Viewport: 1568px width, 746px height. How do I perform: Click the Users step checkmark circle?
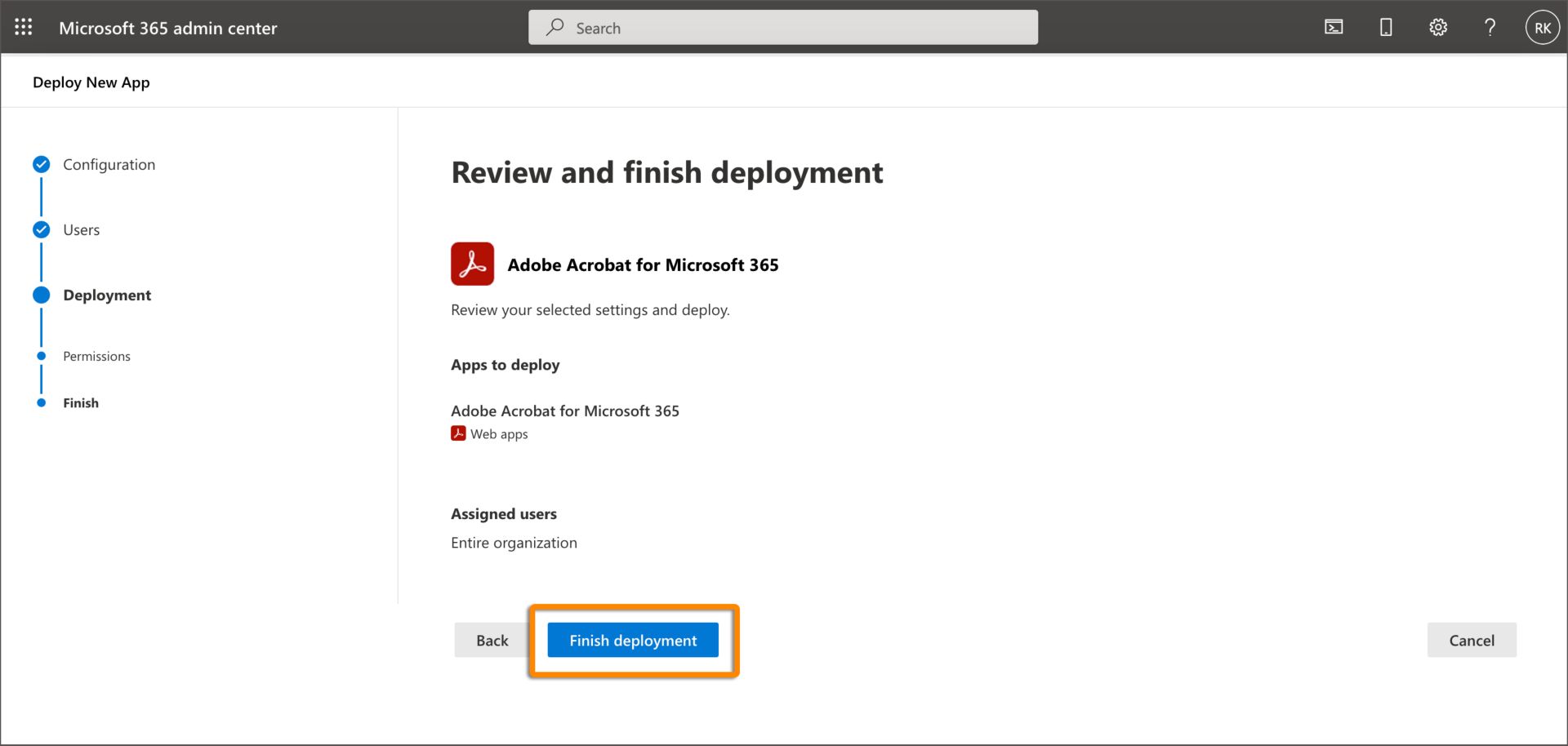tap(41, 229)
